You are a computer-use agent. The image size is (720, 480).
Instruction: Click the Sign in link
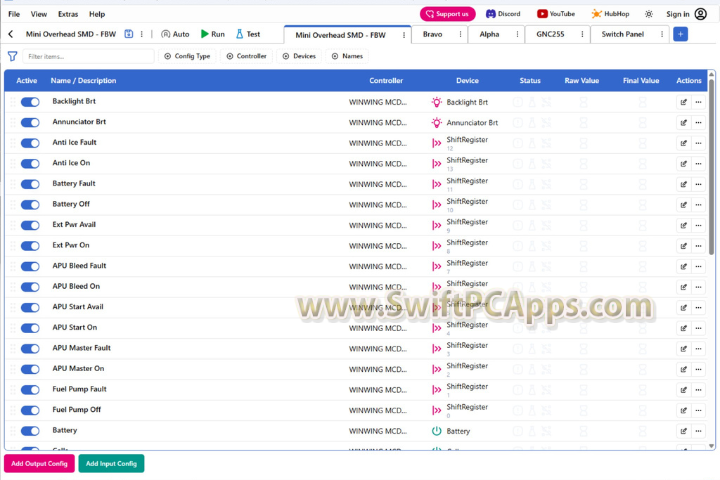[x=677, y=14]
